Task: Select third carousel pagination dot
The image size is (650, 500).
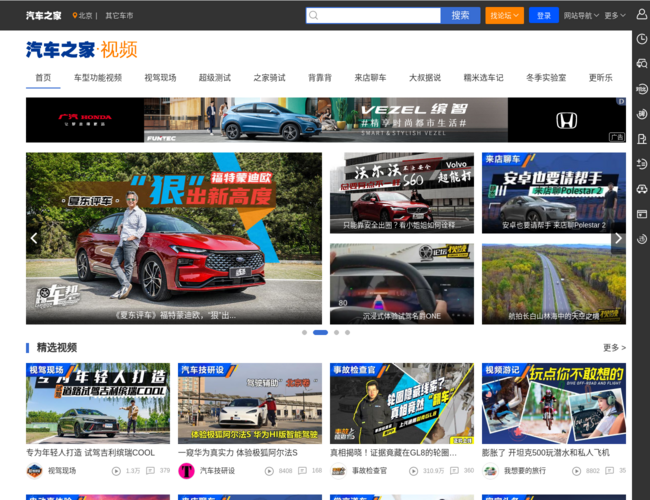Action: (337, 333)
